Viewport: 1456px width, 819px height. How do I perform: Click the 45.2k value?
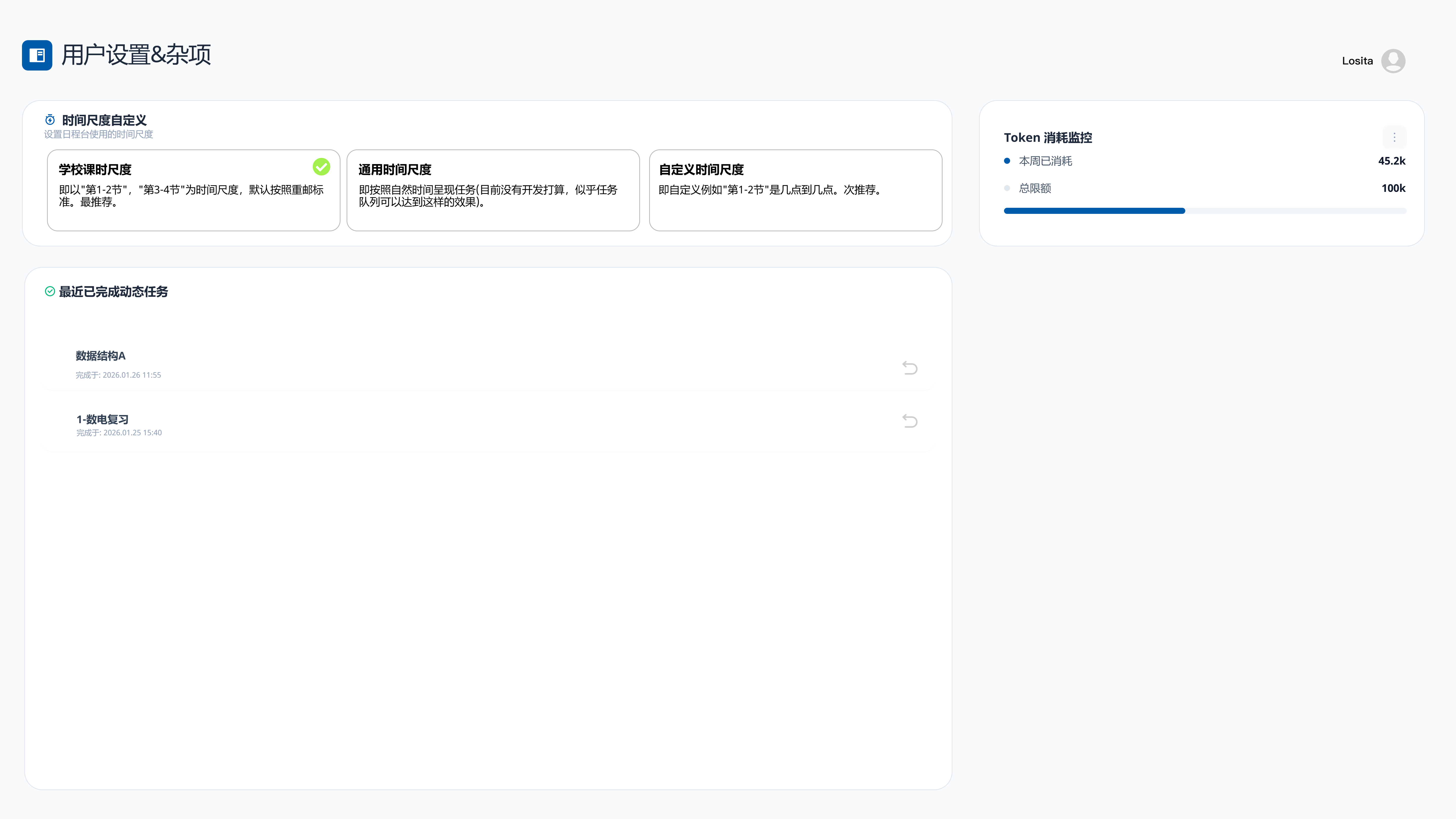tap(1392, 161)
